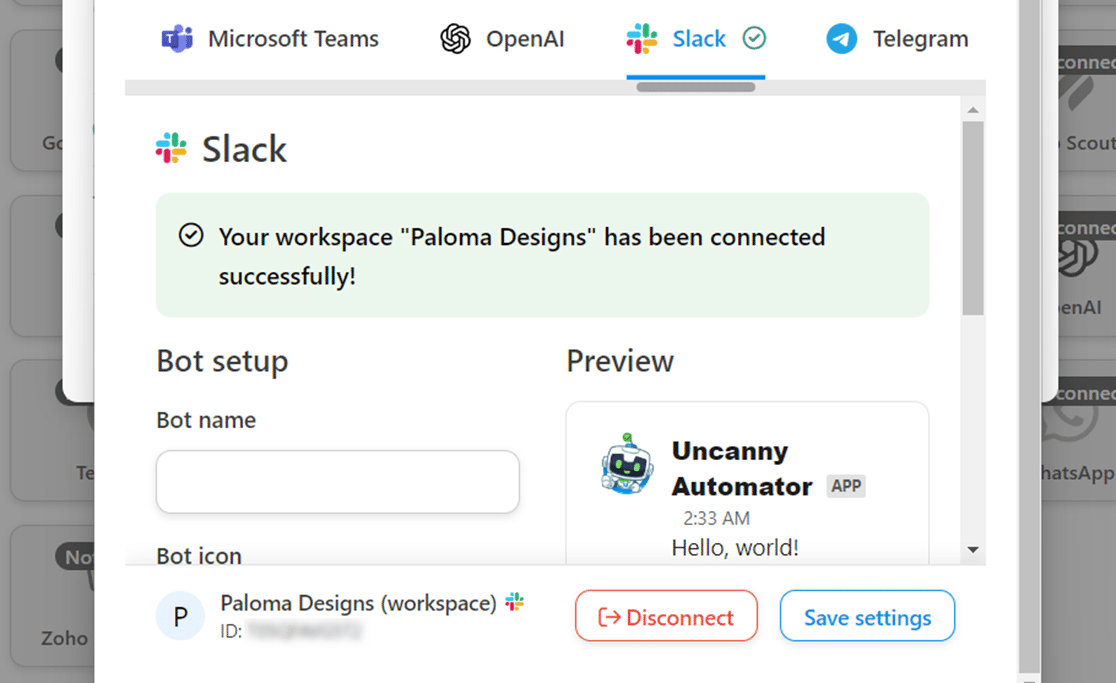This screenshot has width=1116, height=683.
Task: Click inside the Bot name field
Action: click(x=337, y=482)
